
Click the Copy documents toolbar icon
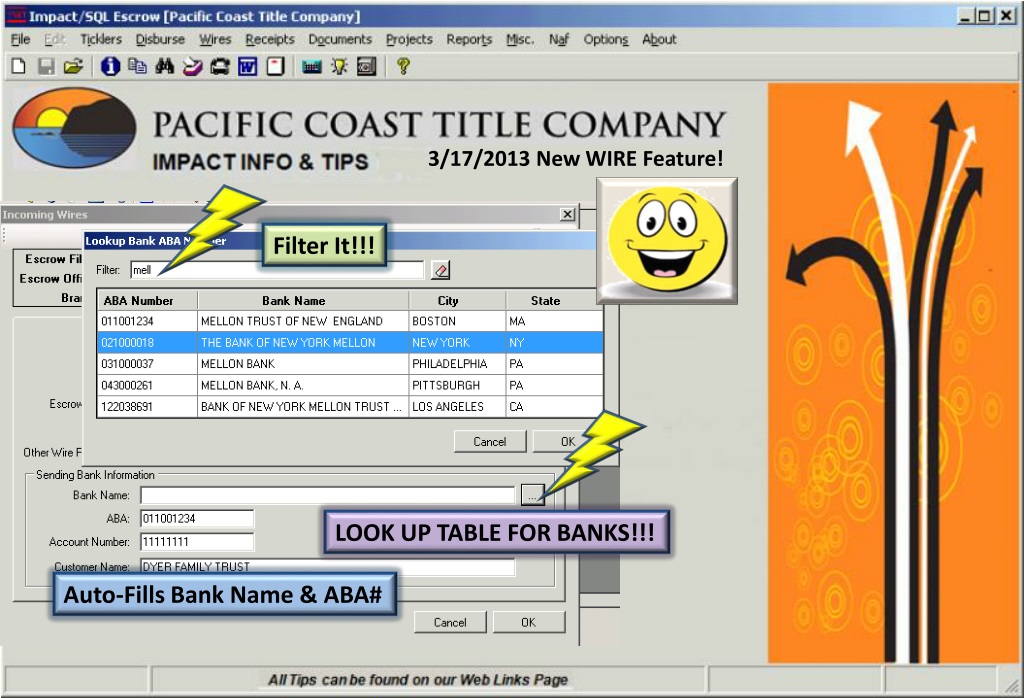137,66
